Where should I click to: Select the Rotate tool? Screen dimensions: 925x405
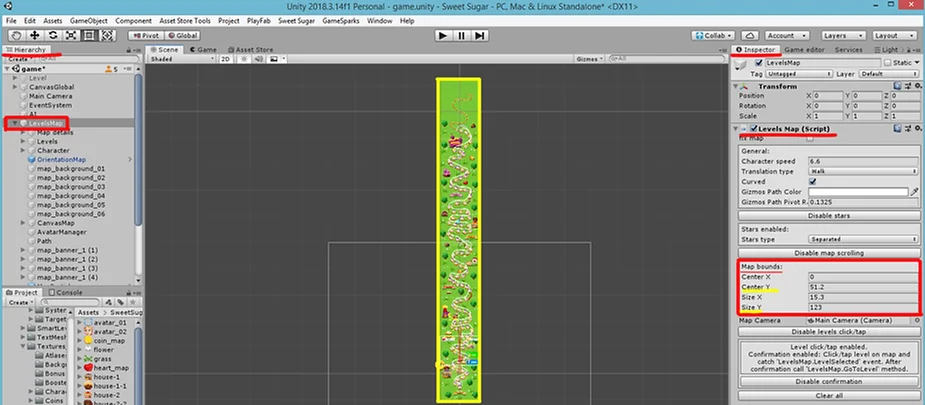(53, 35)
